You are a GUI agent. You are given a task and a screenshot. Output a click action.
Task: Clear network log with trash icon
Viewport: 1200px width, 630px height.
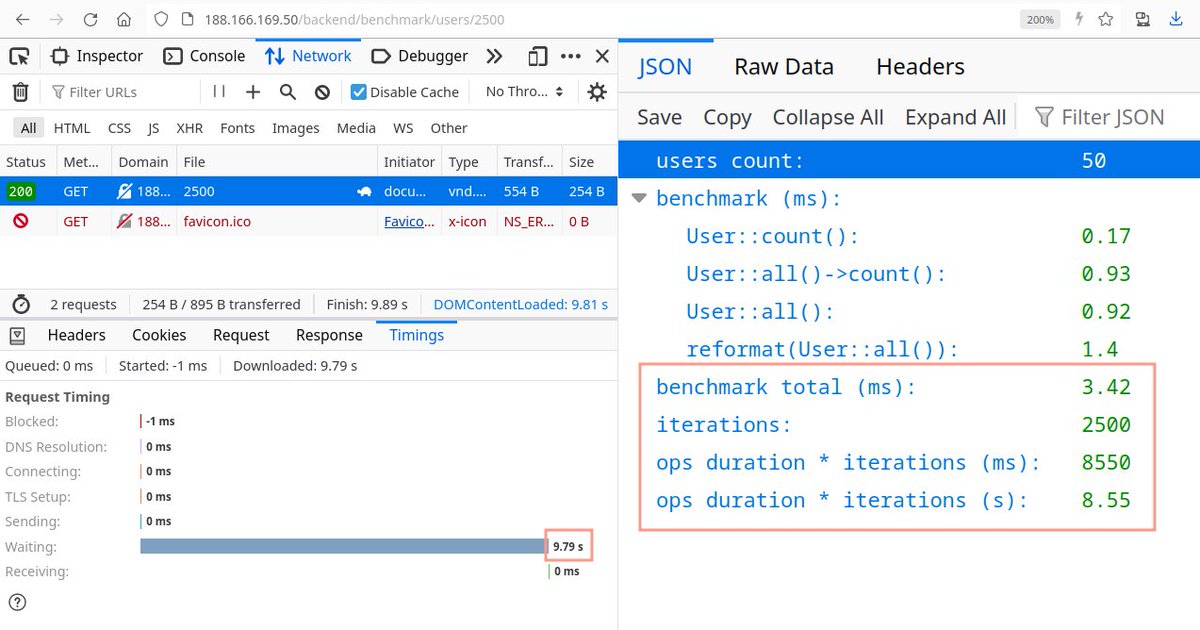click(x=20, y=92)
